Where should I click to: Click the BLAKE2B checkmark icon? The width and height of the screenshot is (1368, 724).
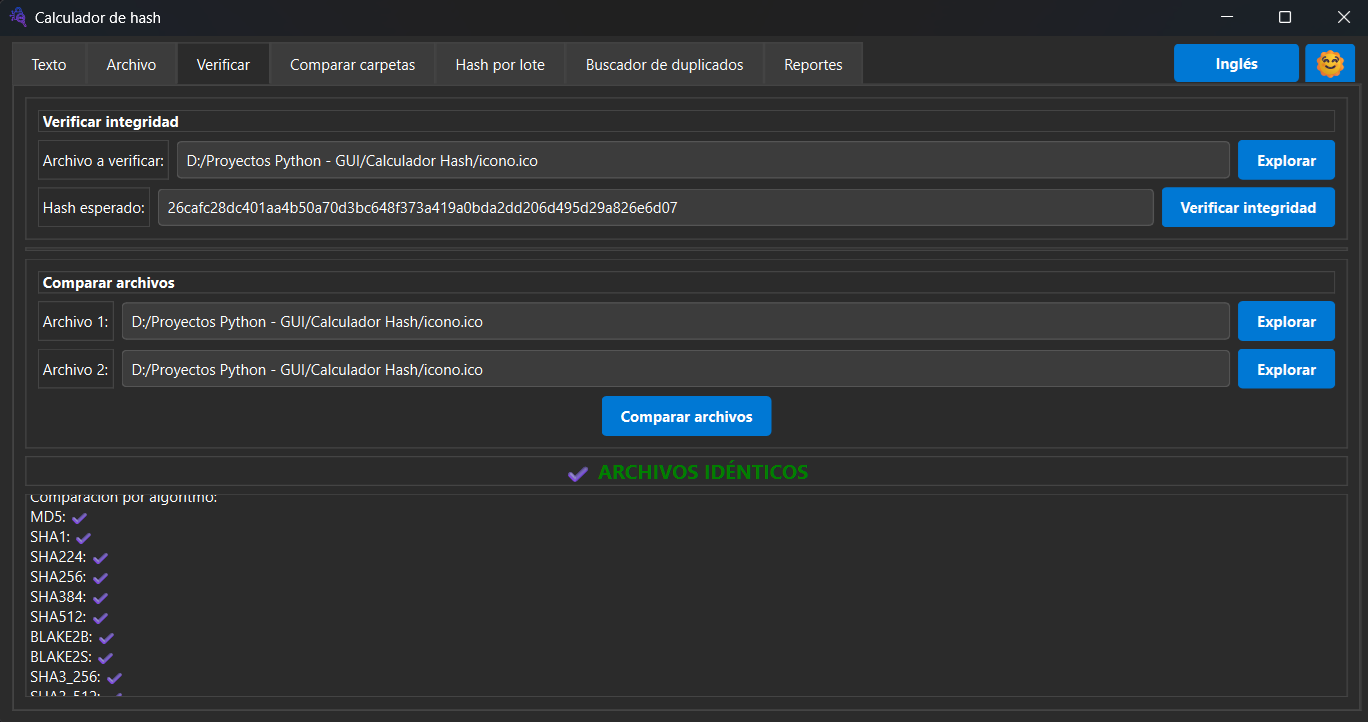(106, 638)
